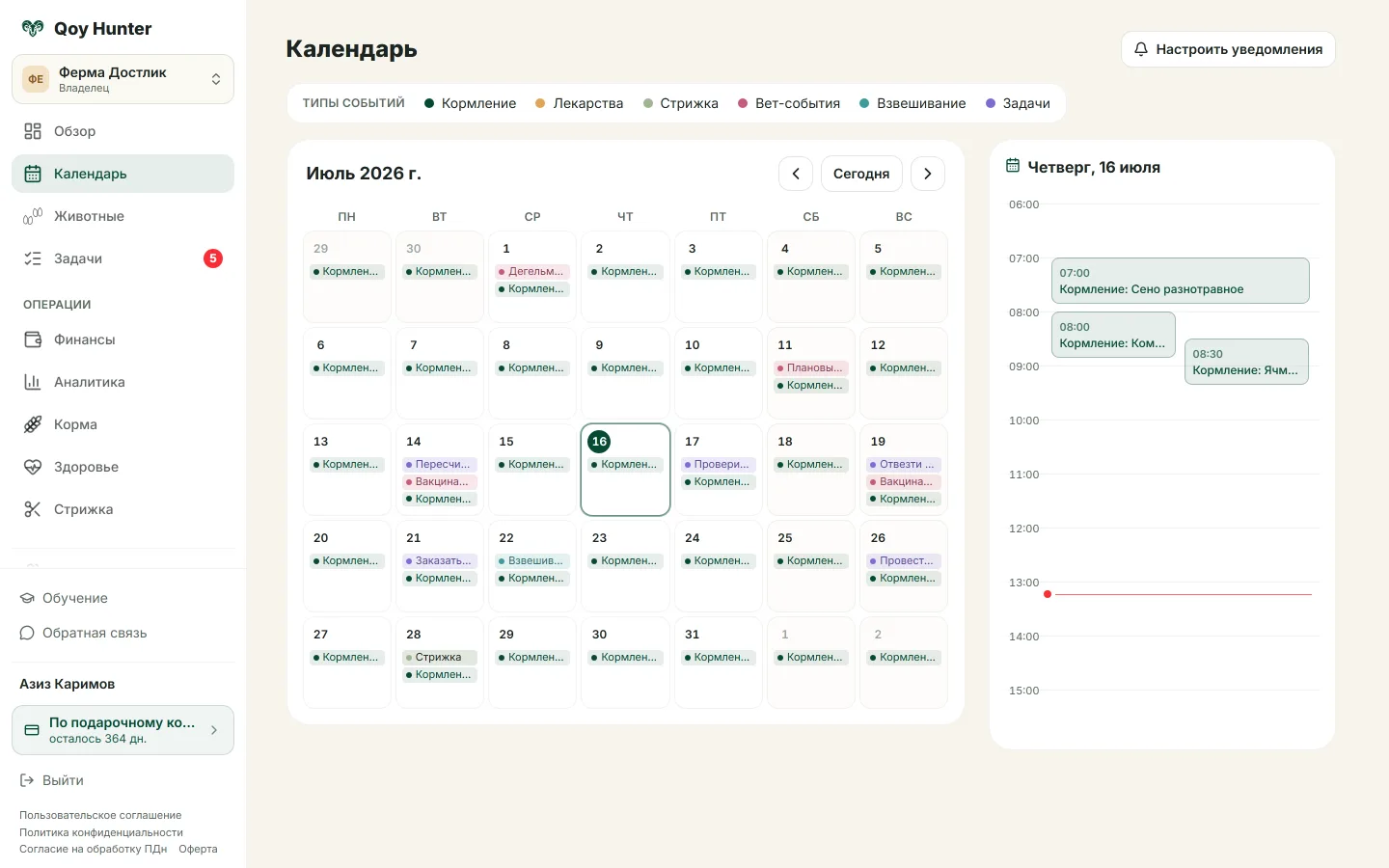Viewport: 1389px width, 868px height.
Task: Toggle the Вет-события event type filter
Action: coord(788,103)
